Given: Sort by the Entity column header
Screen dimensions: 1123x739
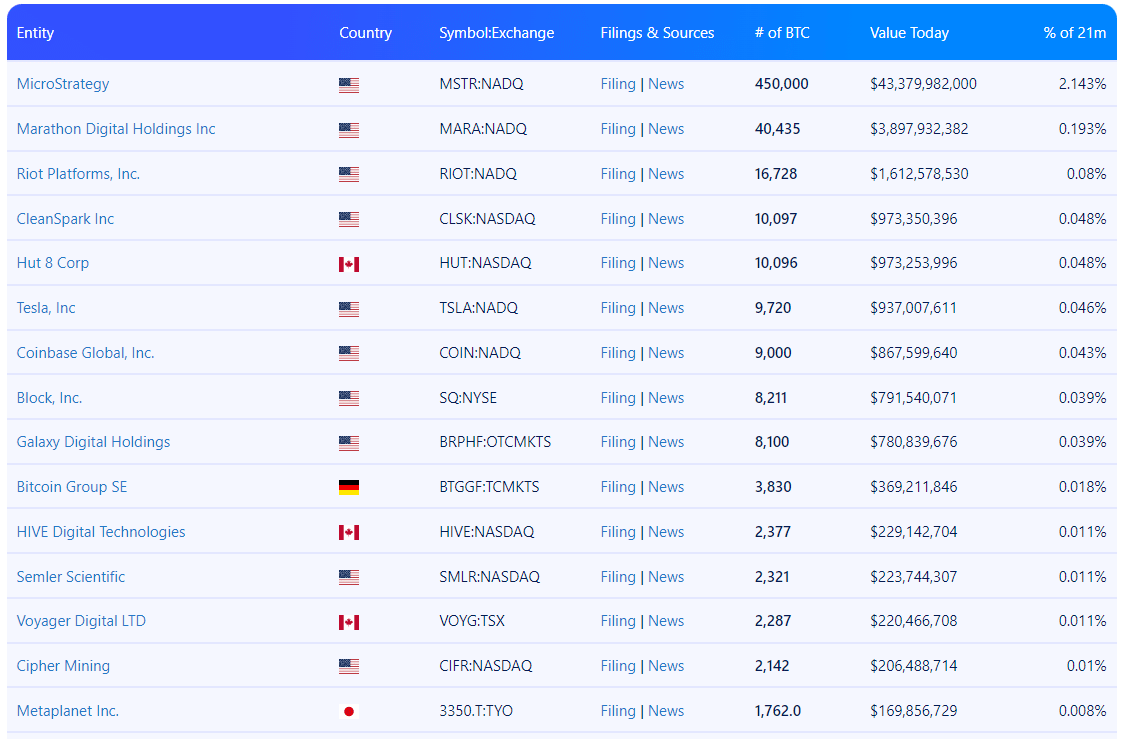Looking at the screenshot, I should pyautogui.click(x=35, y=33).
